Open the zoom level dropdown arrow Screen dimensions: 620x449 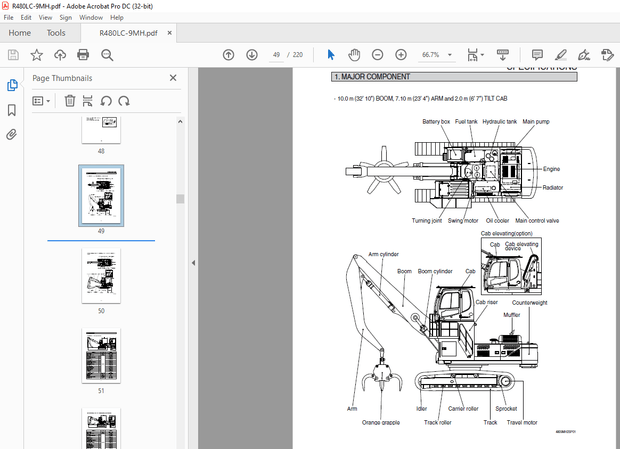click(450, 55)
